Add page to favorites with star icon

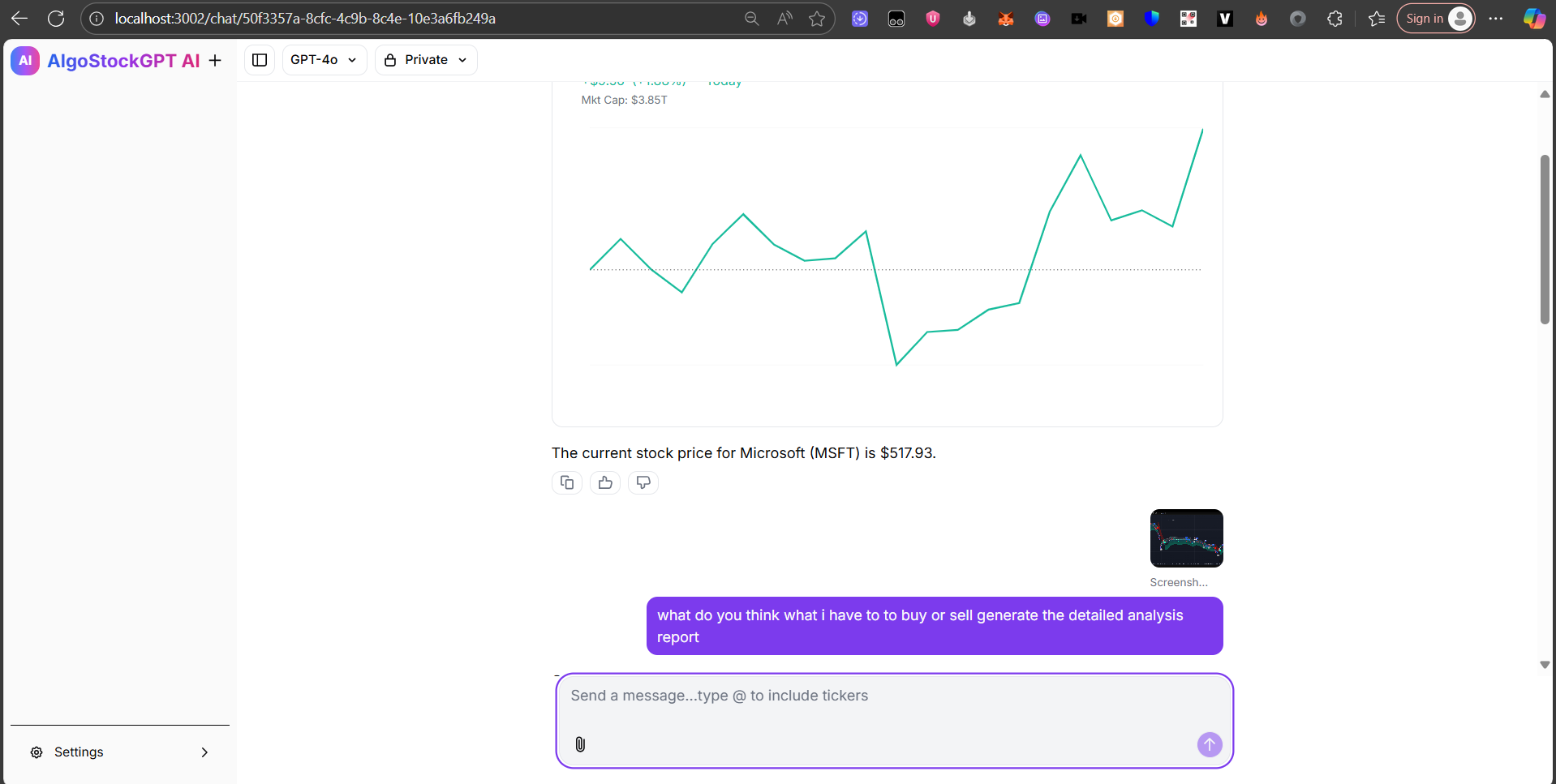click(x=817, y=19)
